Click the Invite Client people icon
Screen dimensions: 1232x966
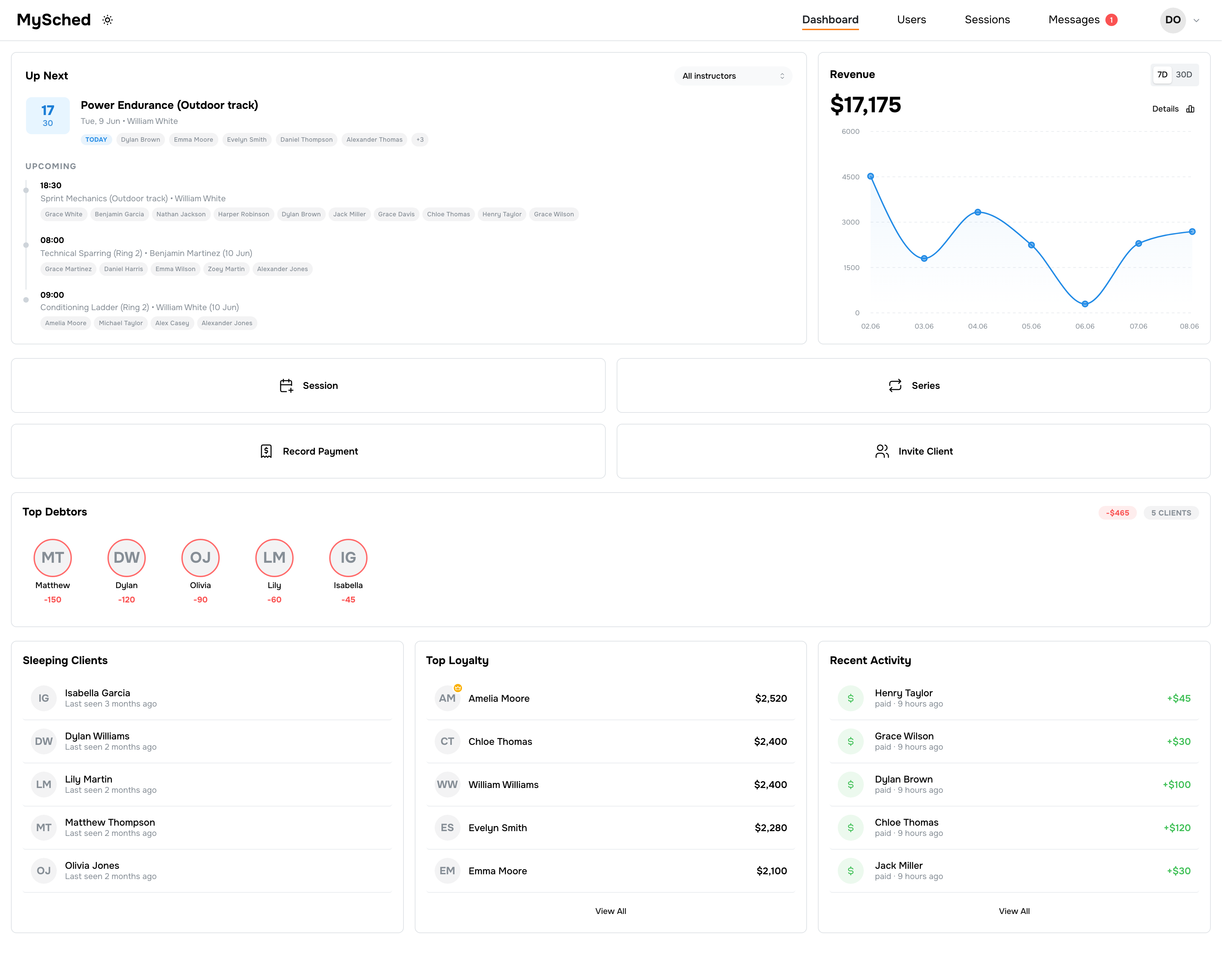pos(889,455)
